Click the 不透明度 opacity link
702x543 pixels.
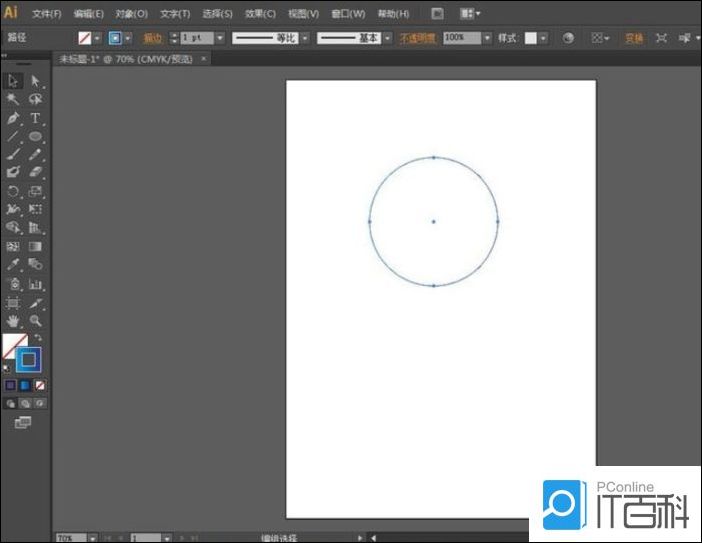[419, 38]
